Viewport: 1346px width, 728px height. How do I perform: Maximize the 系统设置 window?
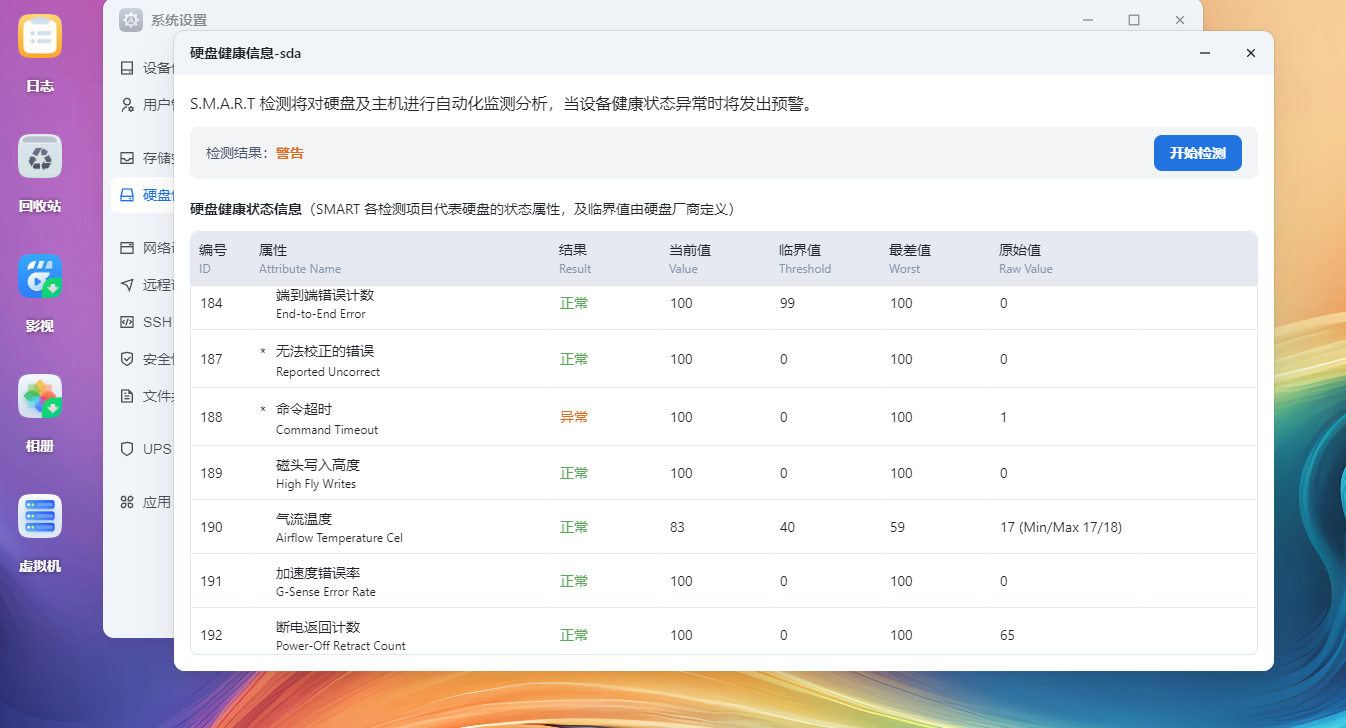1134,20
